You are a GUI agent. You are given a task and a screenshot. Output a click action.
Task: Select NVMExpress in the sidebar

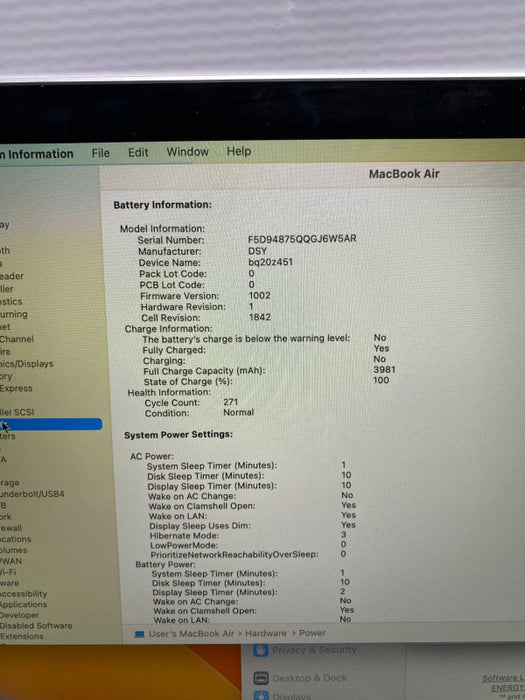pos(16,388)
